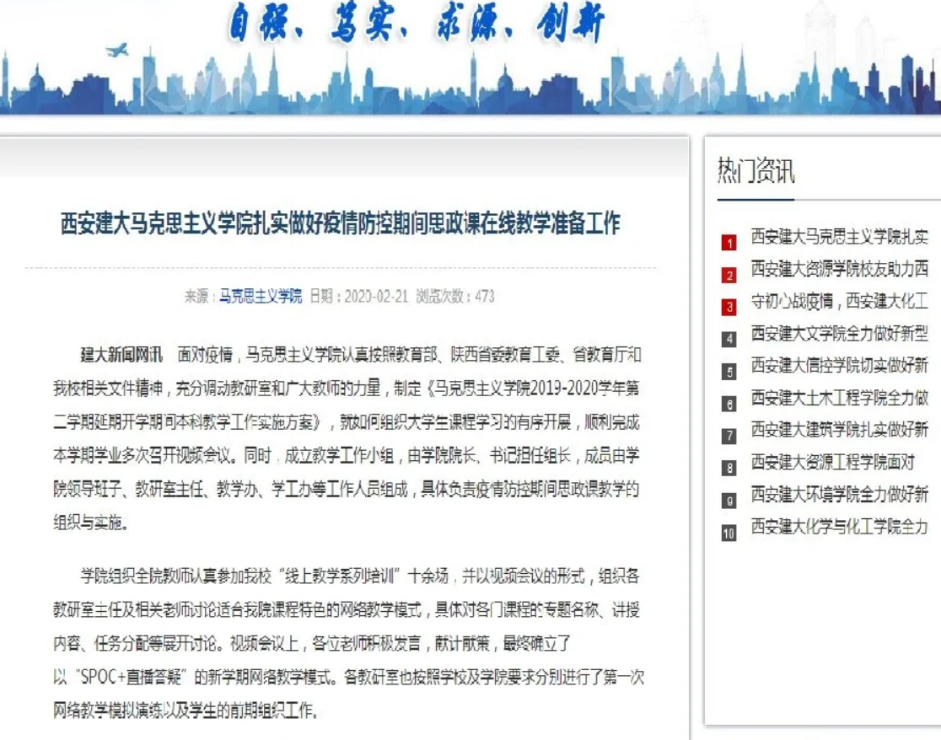This screenshot has height=740, width=941.
Task: Click the gray rank 4 badge
Action: pos(729,339)
